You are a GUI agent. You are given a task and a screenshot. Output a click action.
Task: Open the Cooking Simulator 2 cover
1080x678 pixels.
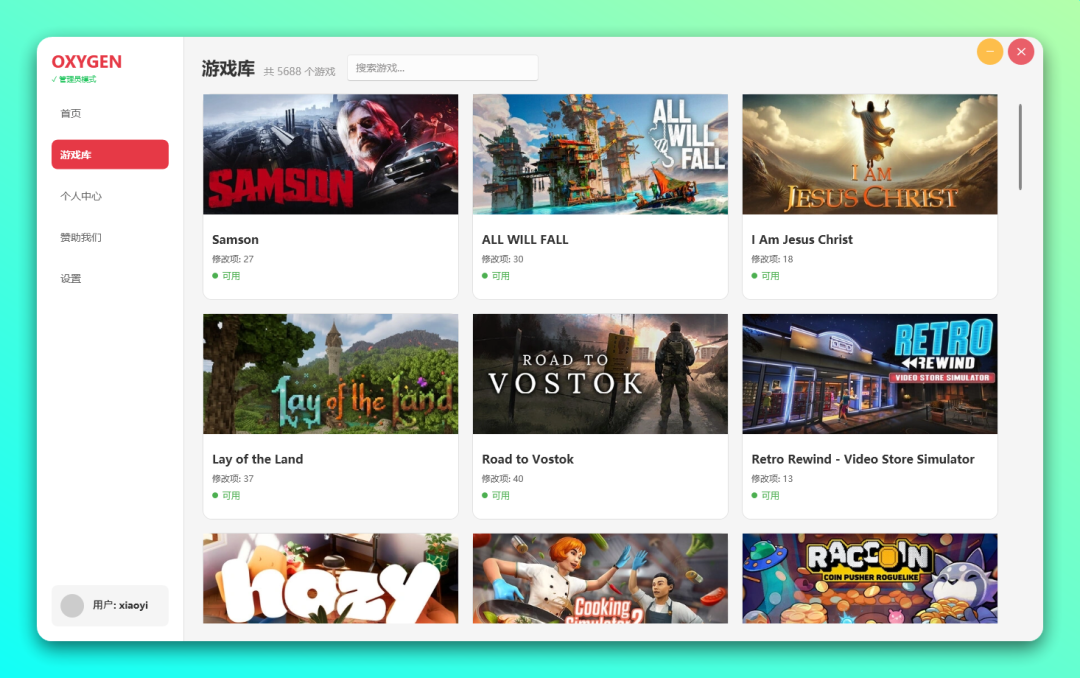click(x=600, y=579)
